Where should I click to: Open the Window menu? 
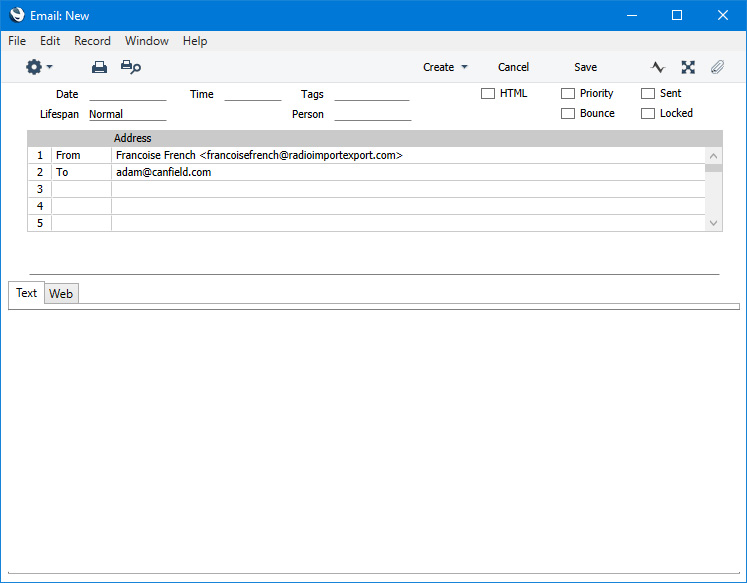(x=147, y=41)
